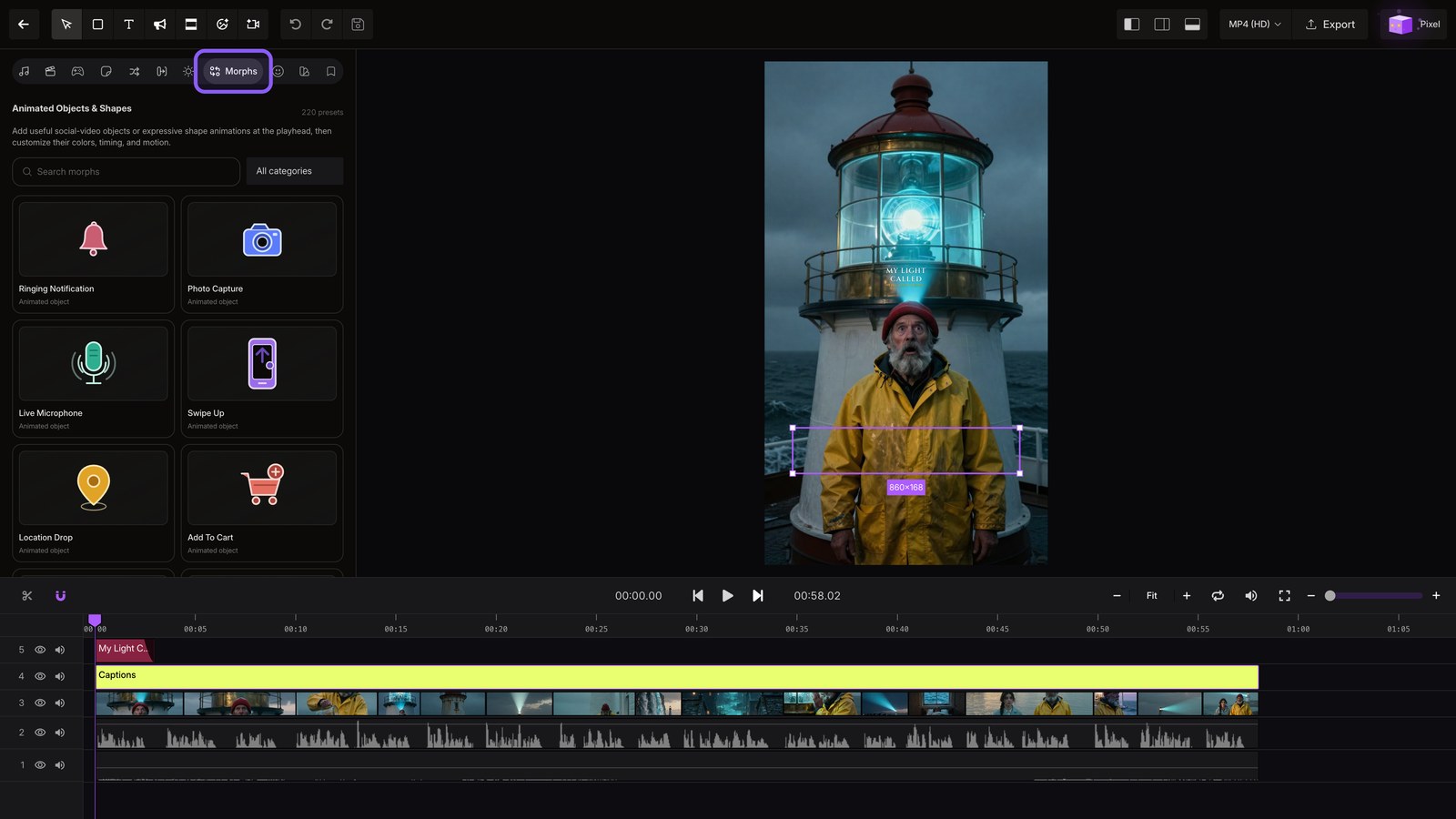The image size is (1456, 819).
Task: Open the Pixel assistant button
Action: tap(1414, 25)
